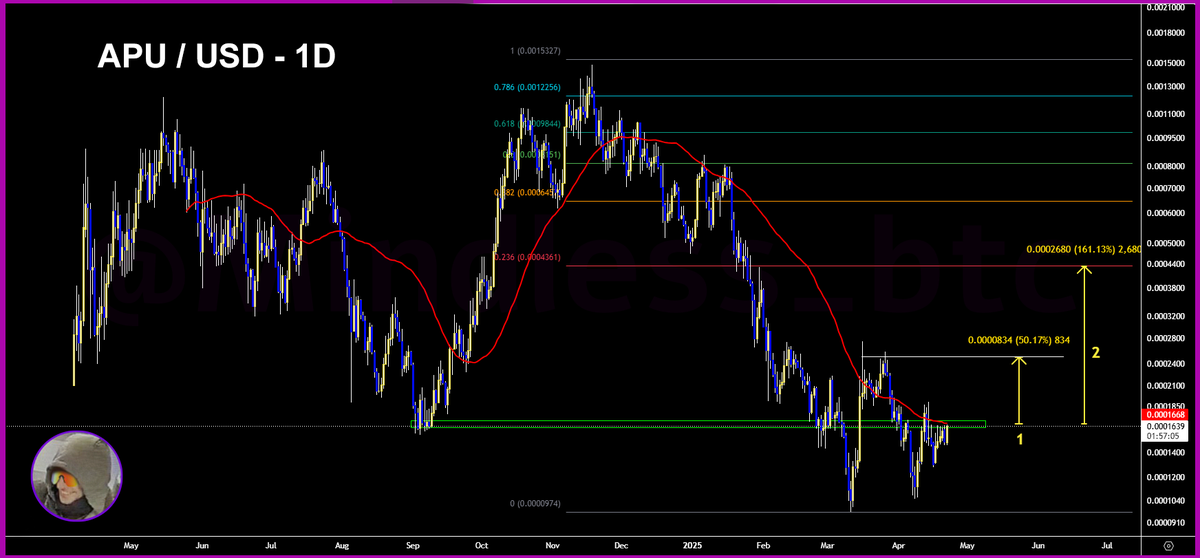Click price axis value 0.0013000
The height and width of the screenshot is (558, 1200).
1166,88
